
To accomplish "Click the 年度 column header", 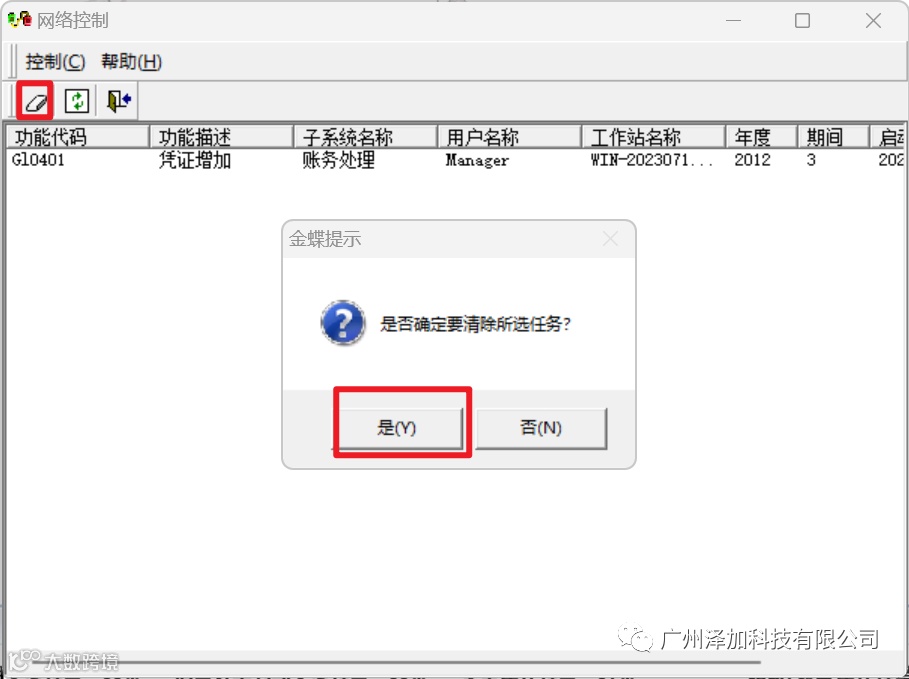I will point(761,137).
